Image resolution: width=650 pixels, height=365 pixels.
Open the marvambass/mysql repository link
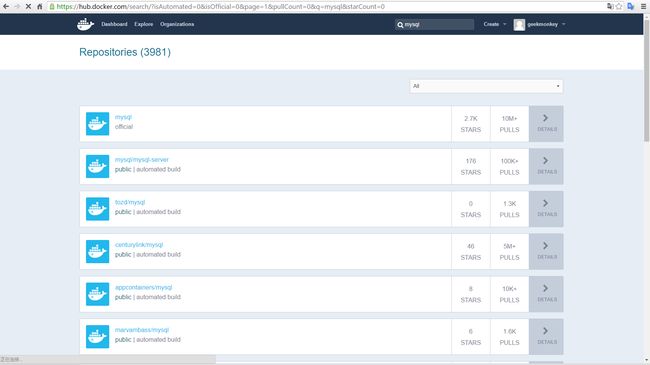142,330
